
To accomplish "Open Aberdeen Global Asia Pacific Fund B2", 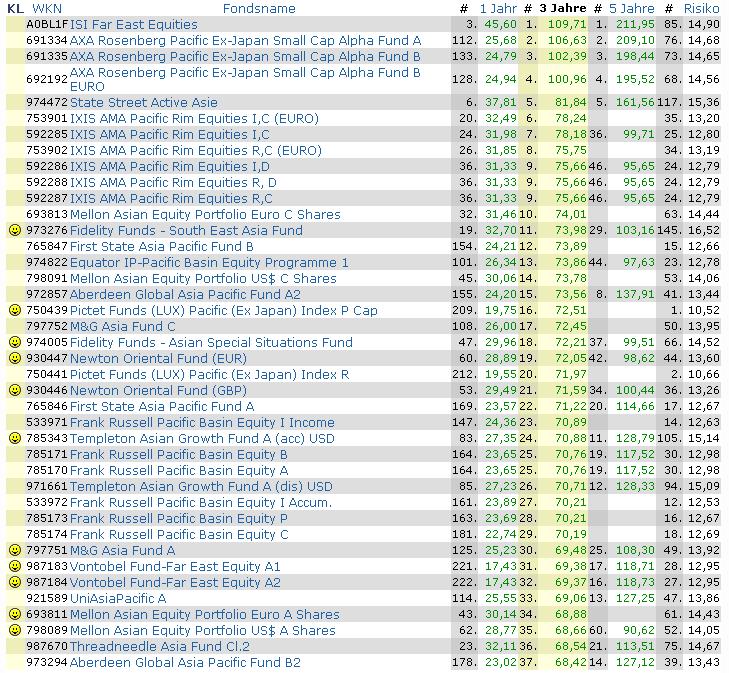I will (x=185, y=662).
